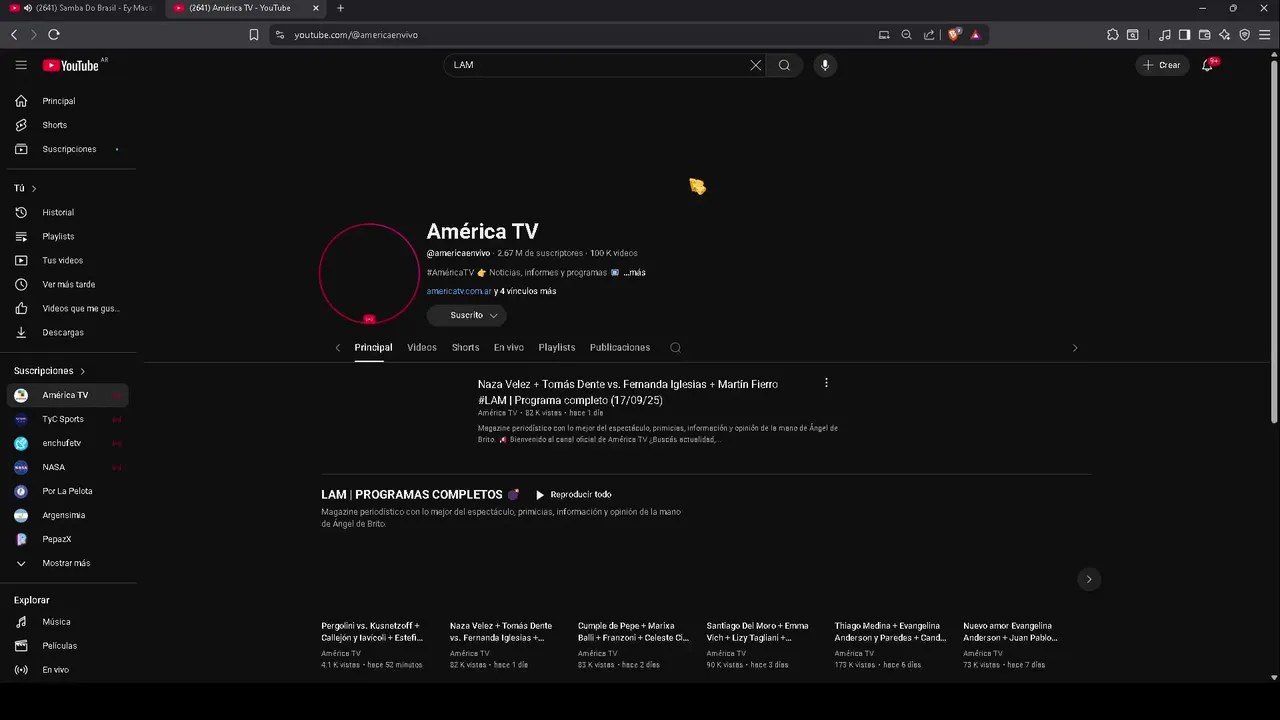The image size is (1280, 720).
Task: Open Thiago Medina video
Action: pyautogui.click(x=890, y=632)
